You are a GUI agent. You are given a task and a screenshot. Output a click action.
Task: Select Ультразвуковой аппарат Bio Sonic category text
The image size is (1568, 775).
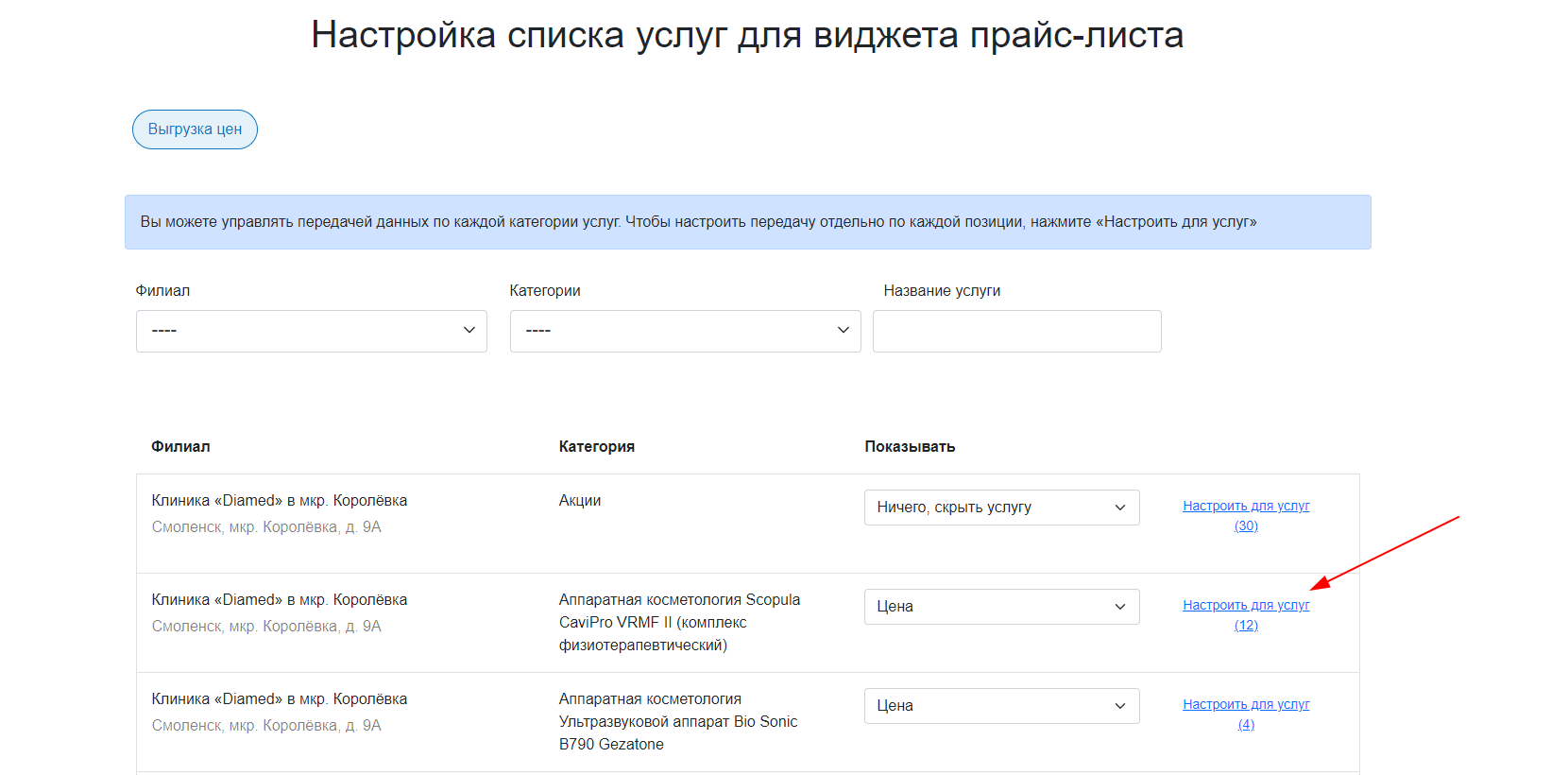pos(678,722)
